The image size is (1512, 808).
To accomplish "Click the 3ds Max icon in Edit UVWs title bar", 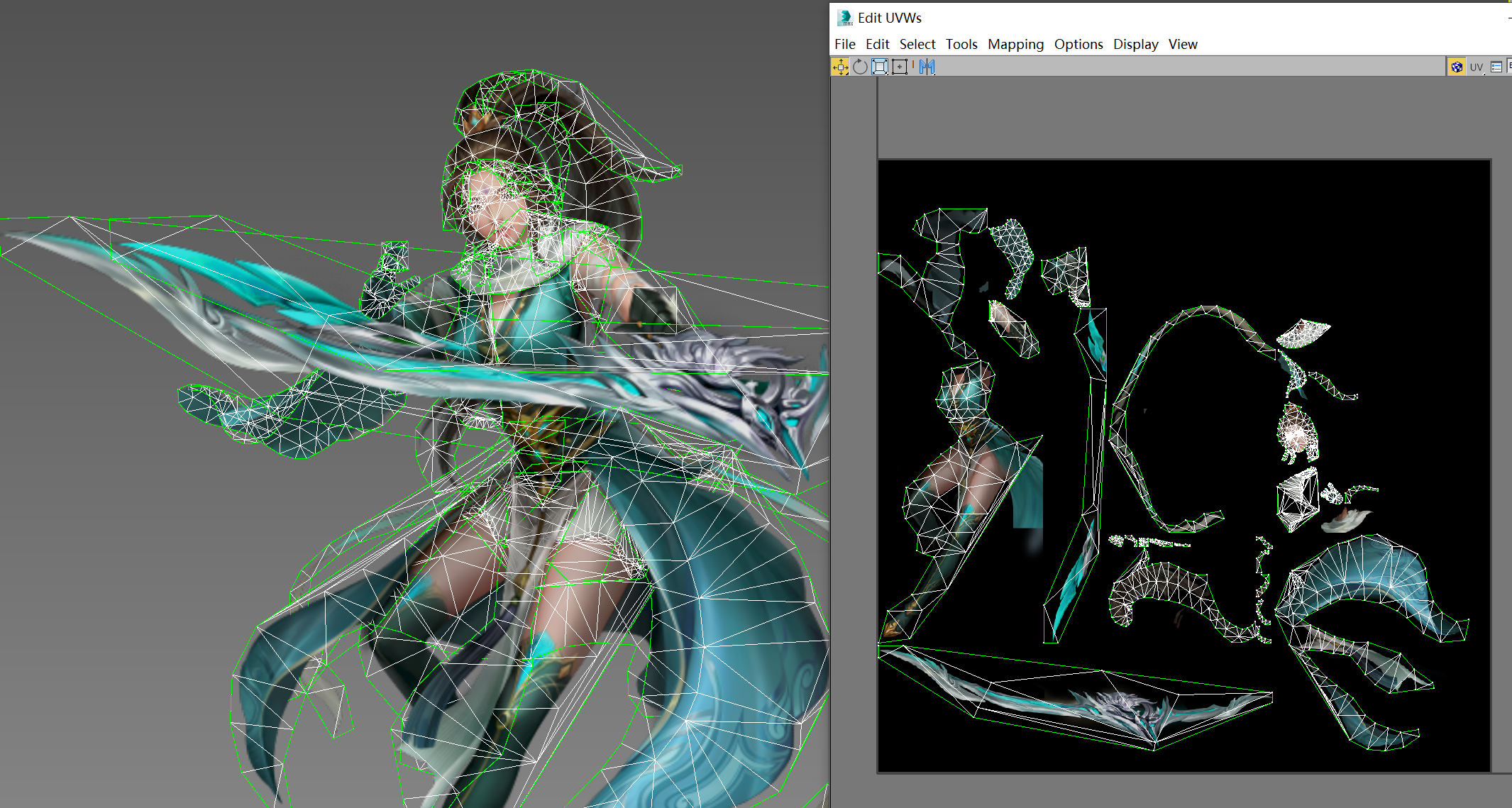I will click(844, 18).
